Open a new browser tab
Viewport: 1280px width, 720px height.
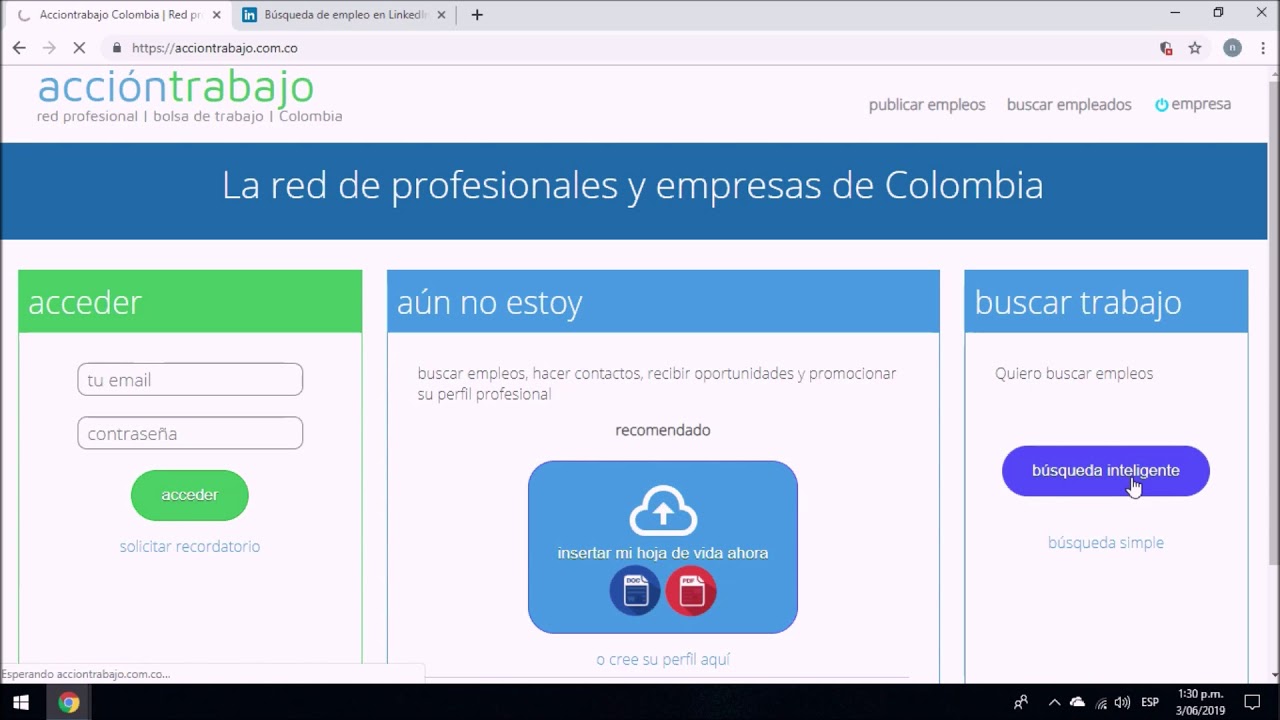[x=477, y=15]
